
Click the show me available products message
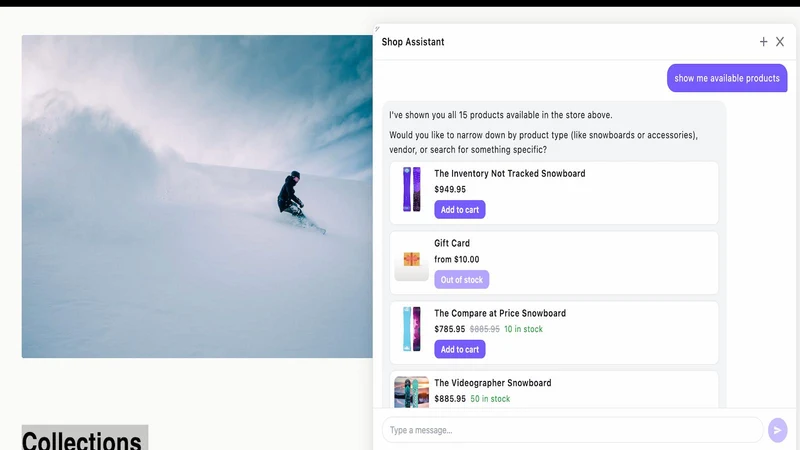click(727, 78)
